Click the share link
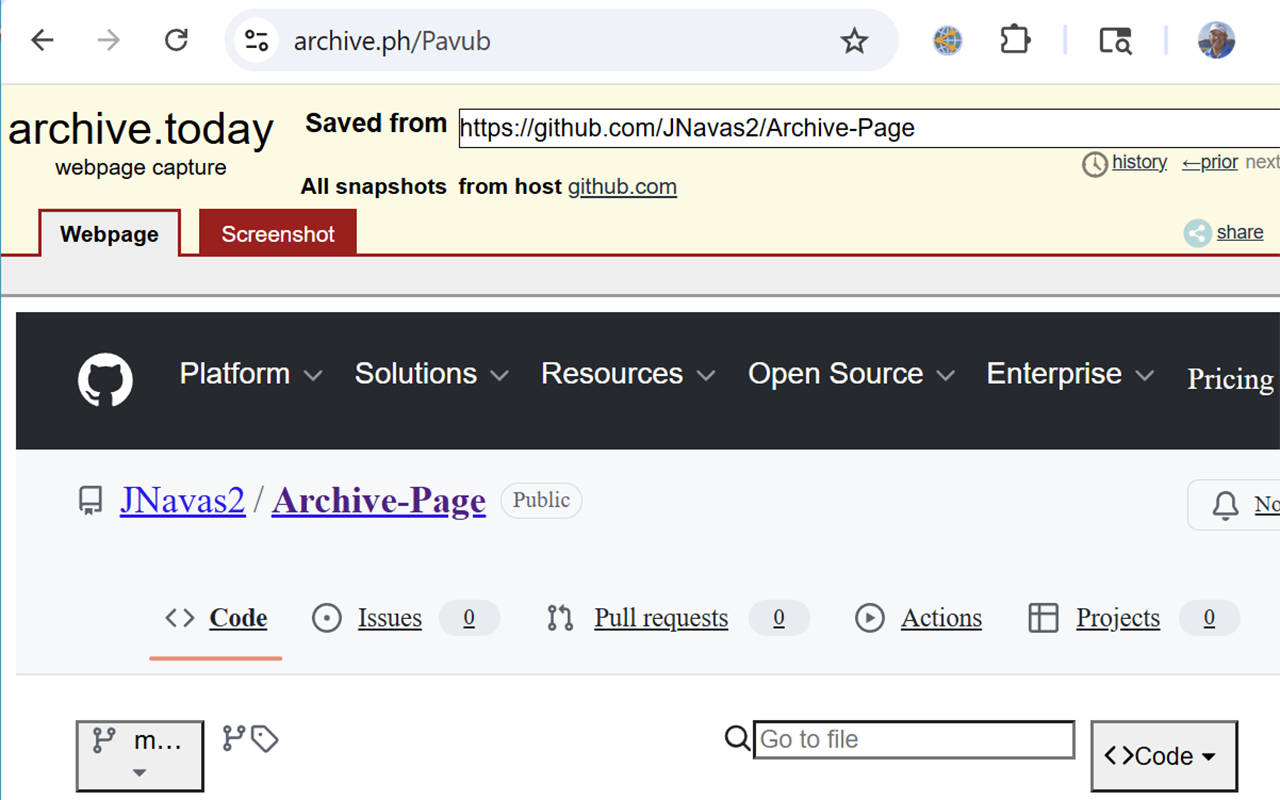 1240,232
